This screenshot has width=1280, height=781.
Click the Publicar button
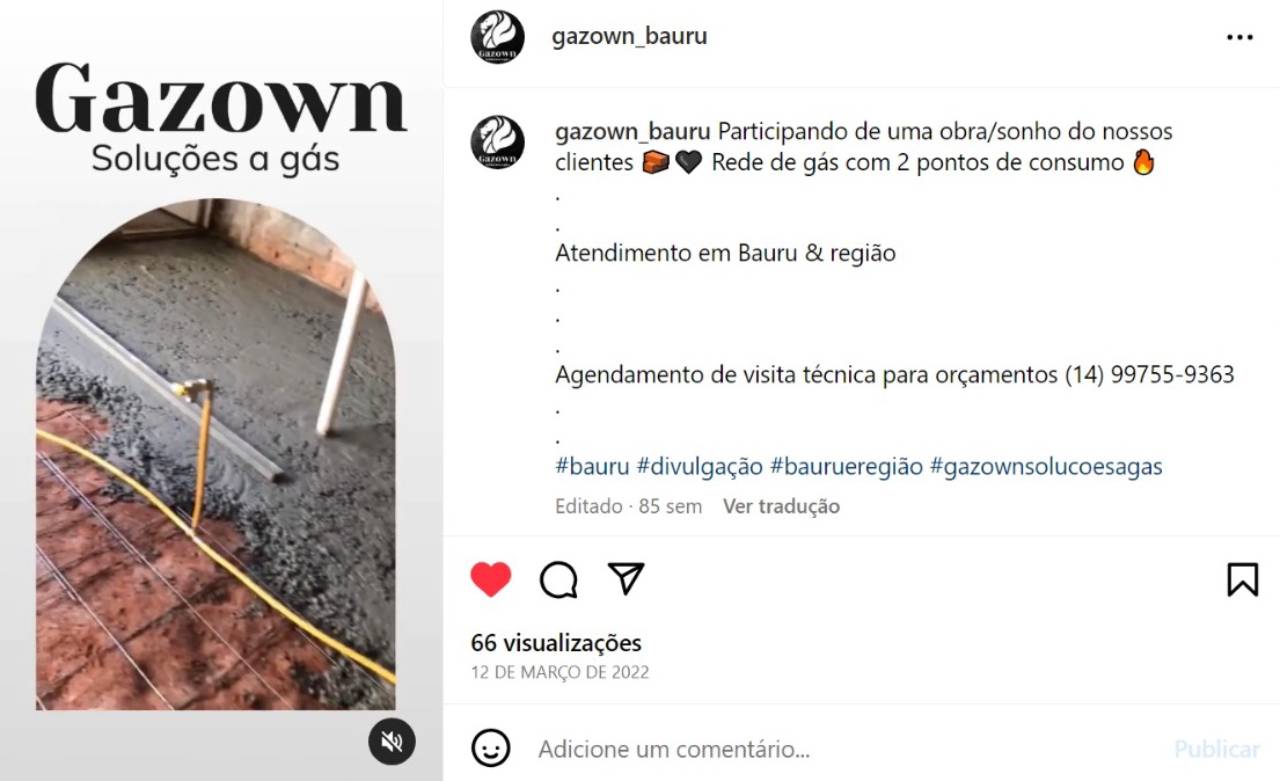(x=1217, y=749)
